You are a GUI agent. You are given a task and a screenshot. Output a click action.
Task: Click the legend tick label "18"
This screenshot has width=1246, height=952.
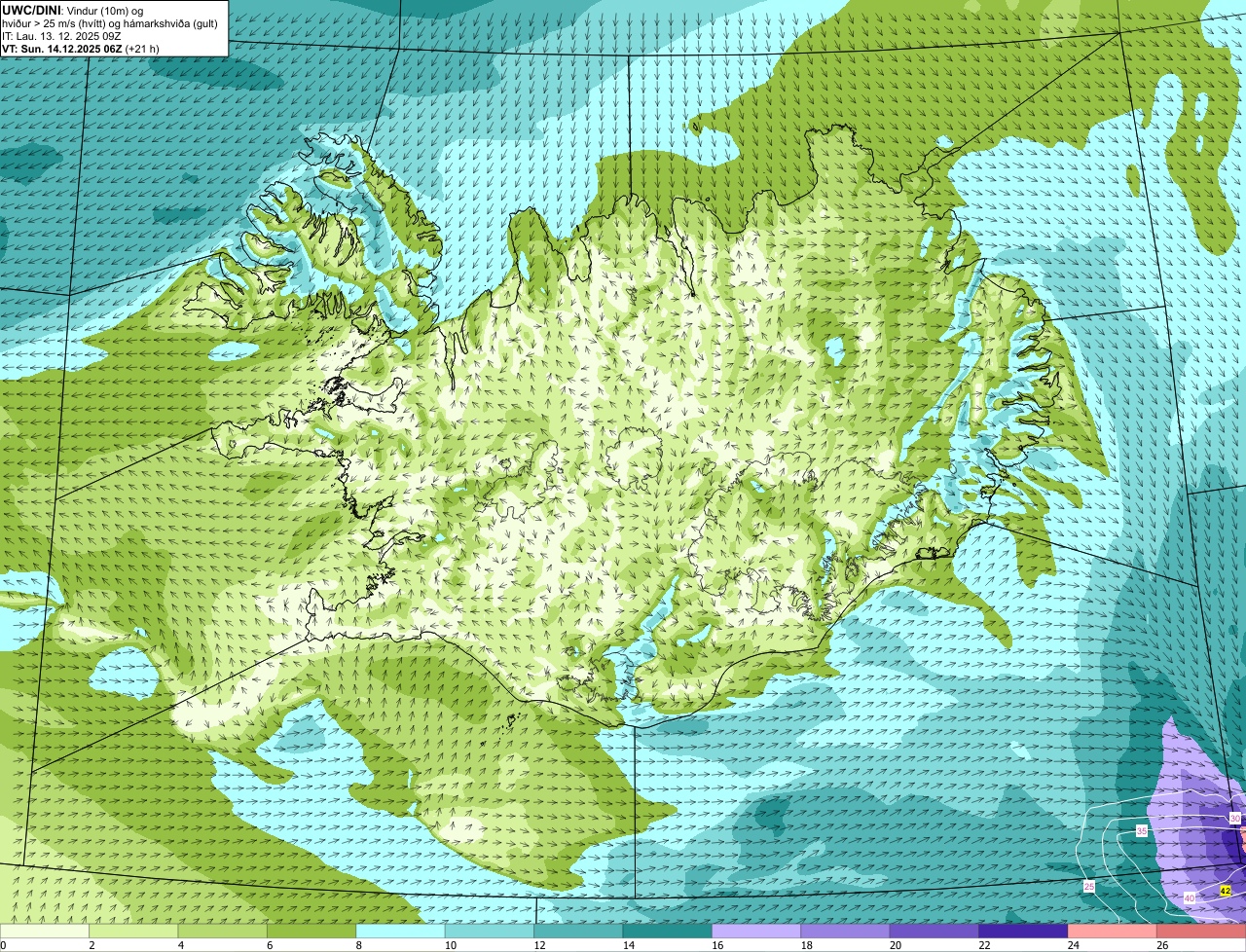click(807, 945)
